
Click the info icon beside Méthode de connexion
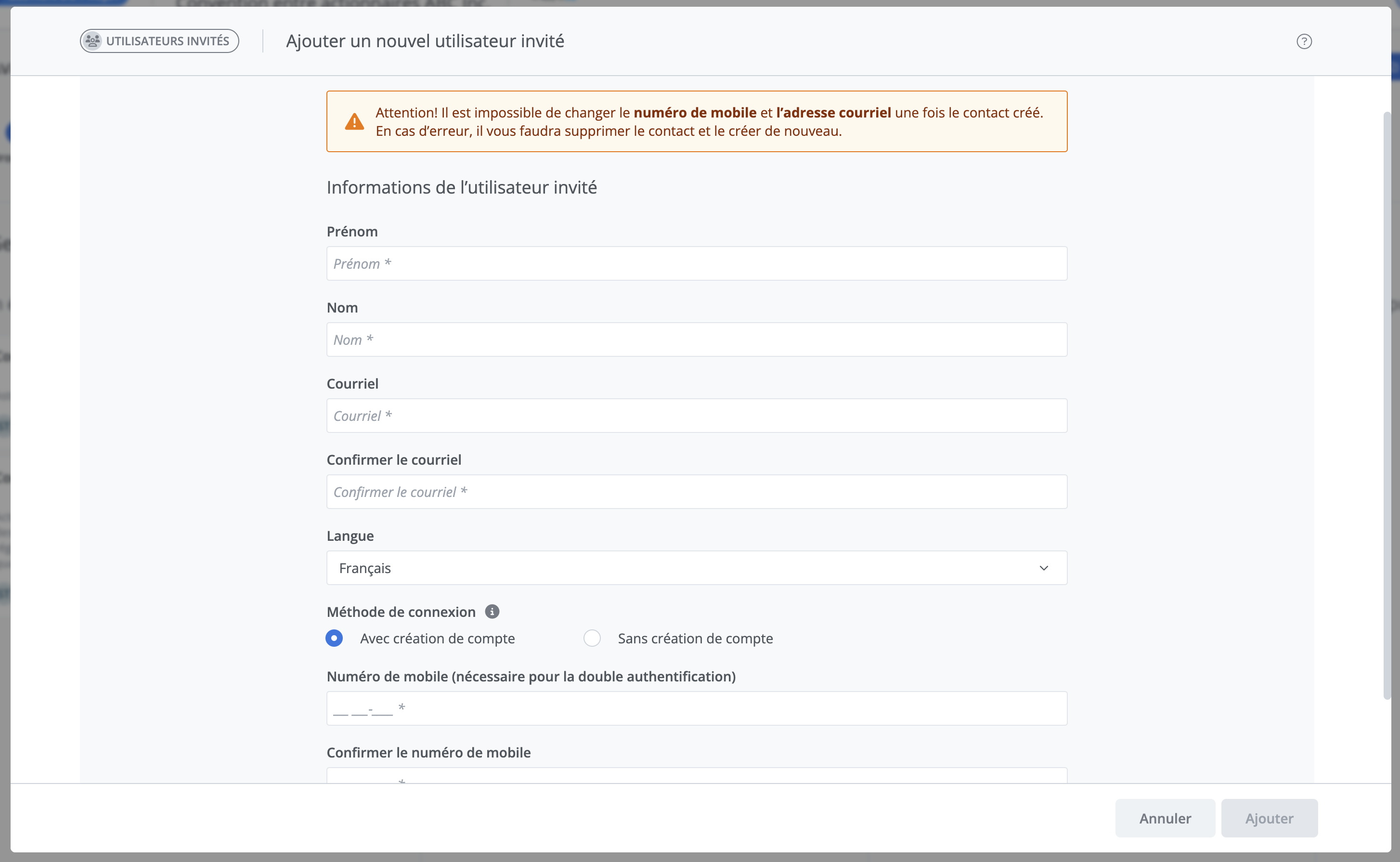(x=492, y=612)
